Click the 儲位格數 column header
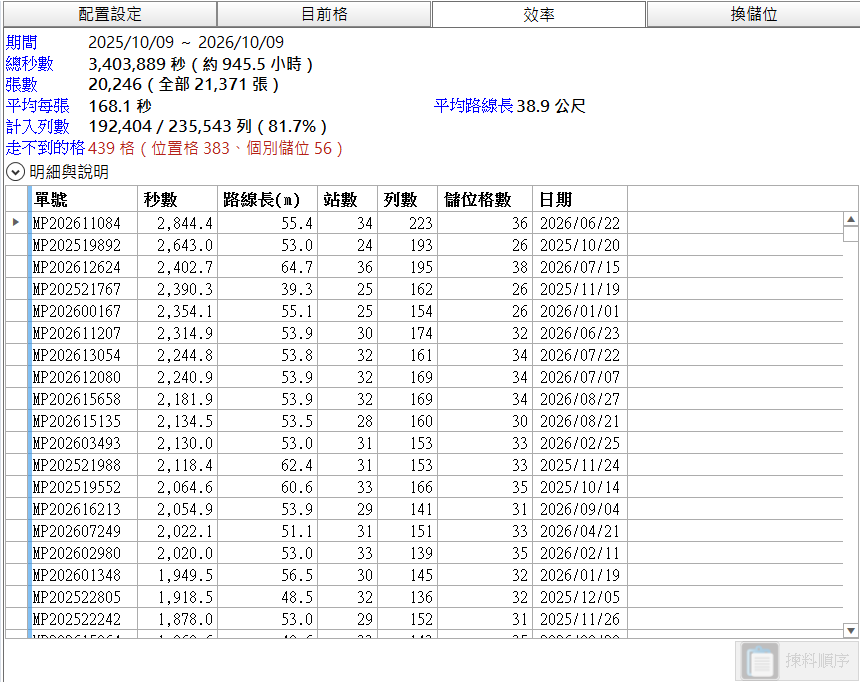 coord(485,199)
